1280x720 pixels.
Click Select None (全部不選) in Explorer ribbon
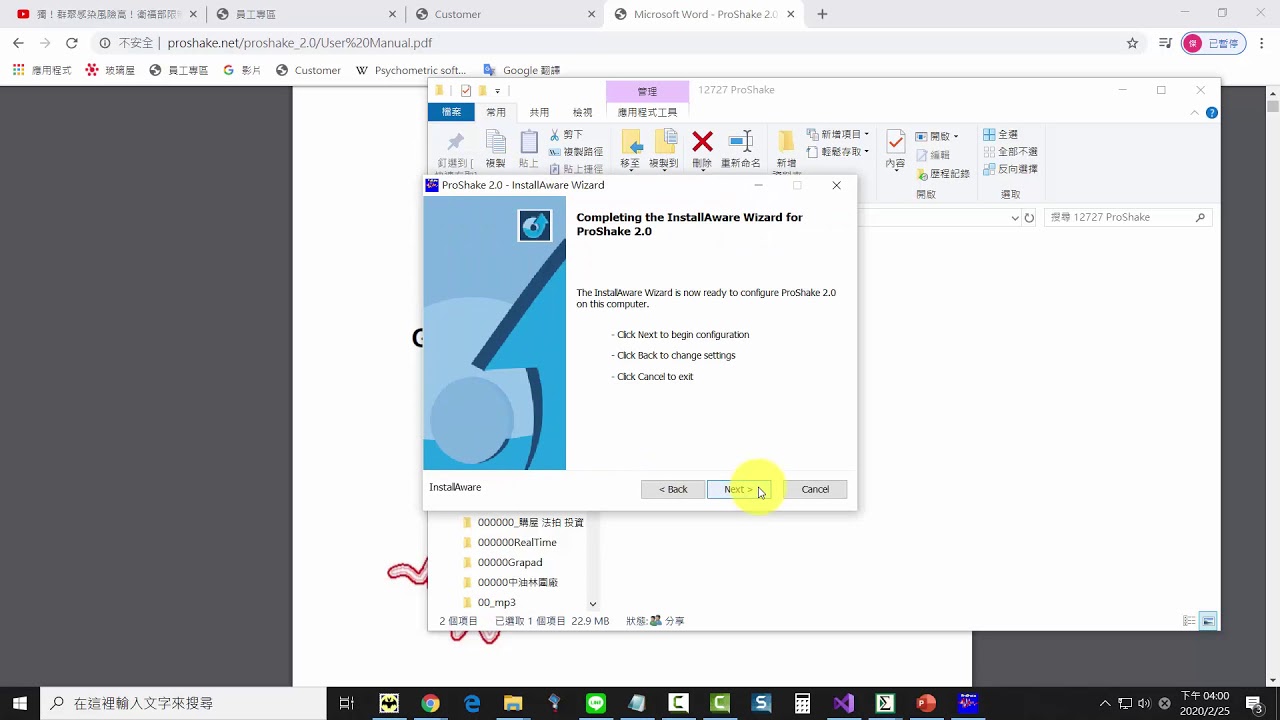pyautogui.click(x=1010, y=152)
